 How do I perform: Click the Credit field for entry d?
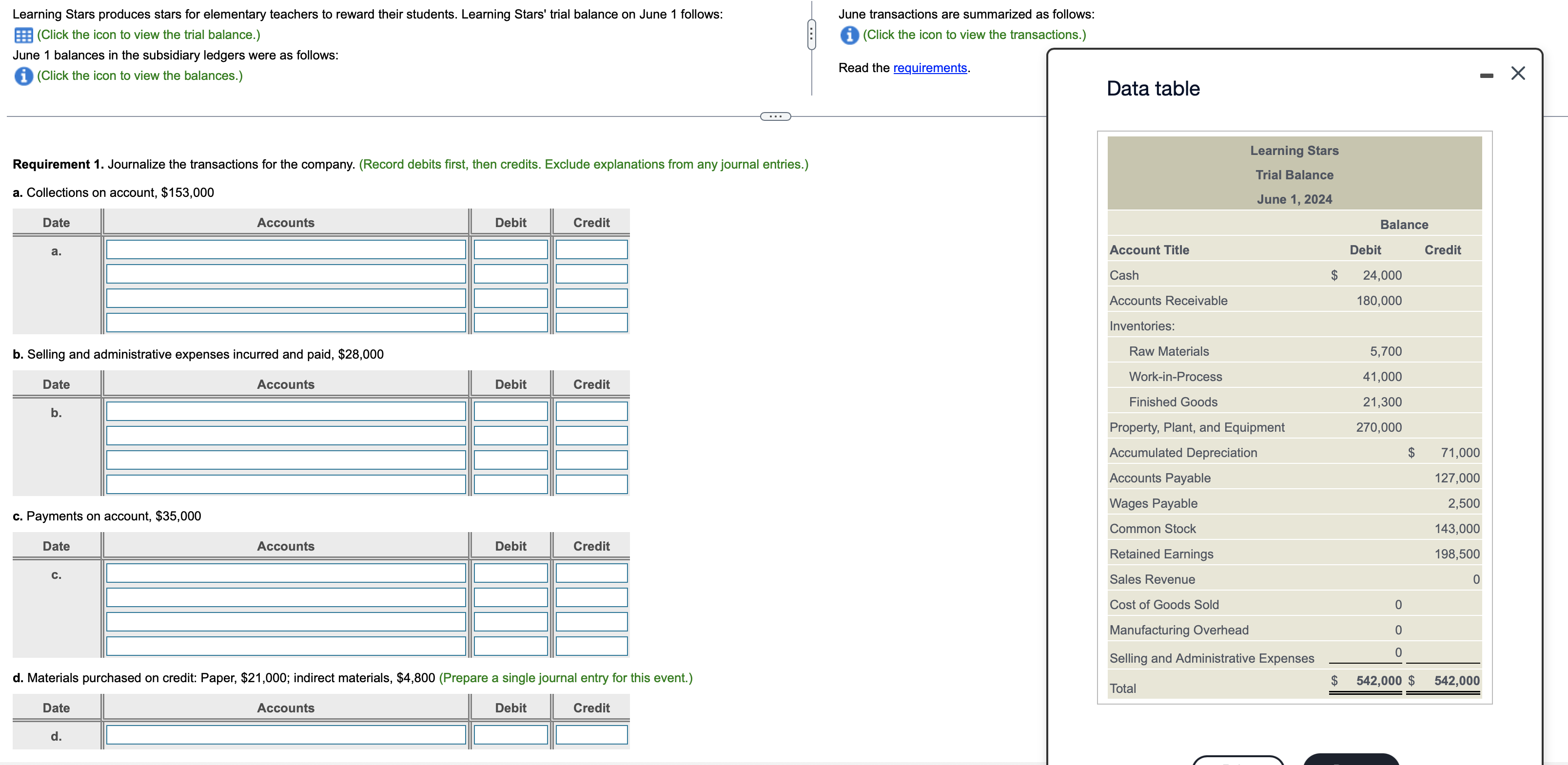[590, 735]
